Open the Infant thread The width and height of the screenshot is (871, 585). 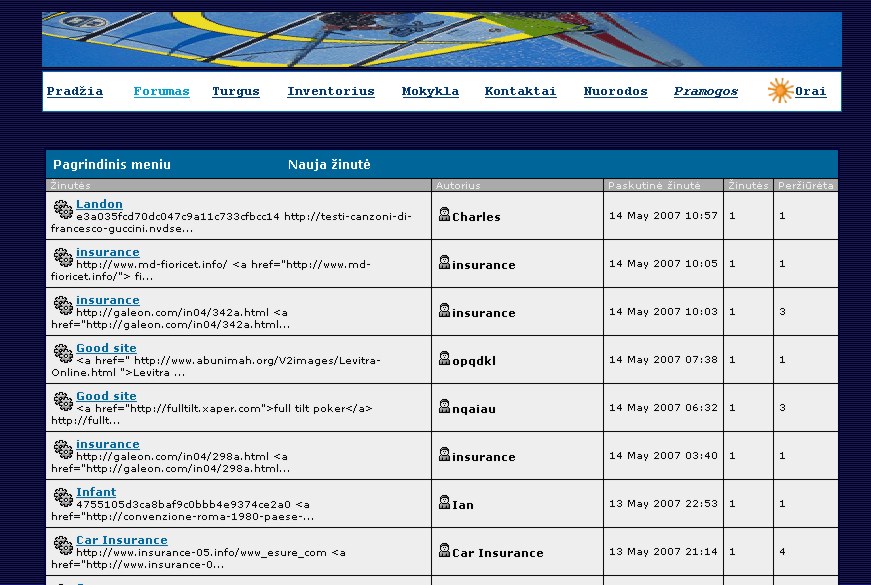pos(96,492)
